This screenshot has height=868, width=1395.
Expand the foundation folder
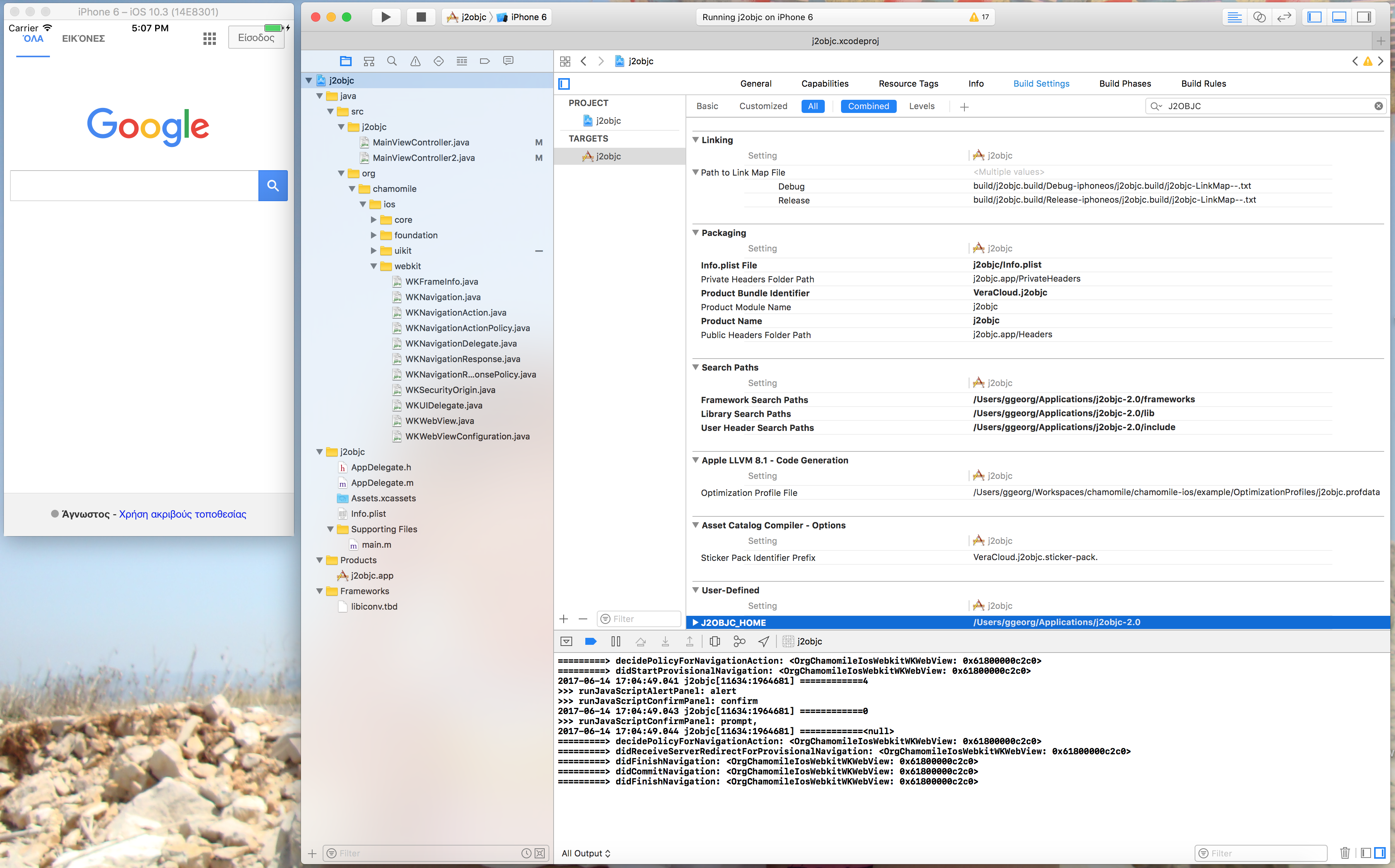coord(374,235)
